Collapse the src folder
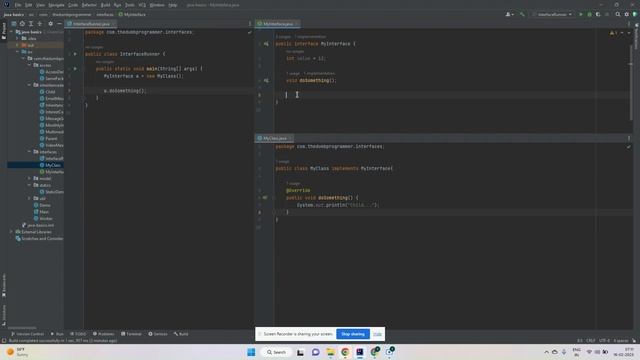Screen dimensions: 640x360 tap(18, 52)
